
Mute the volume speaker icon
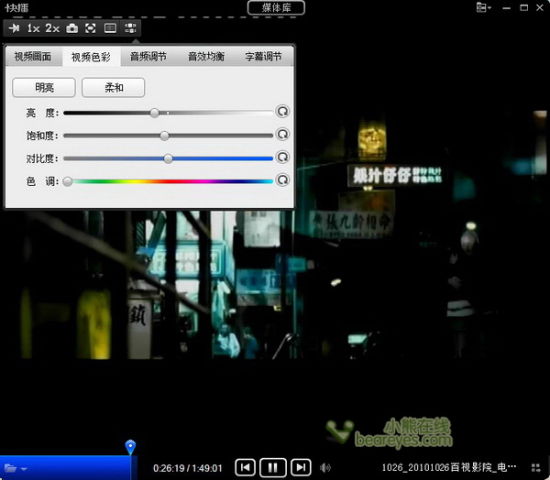pos(325,467)
